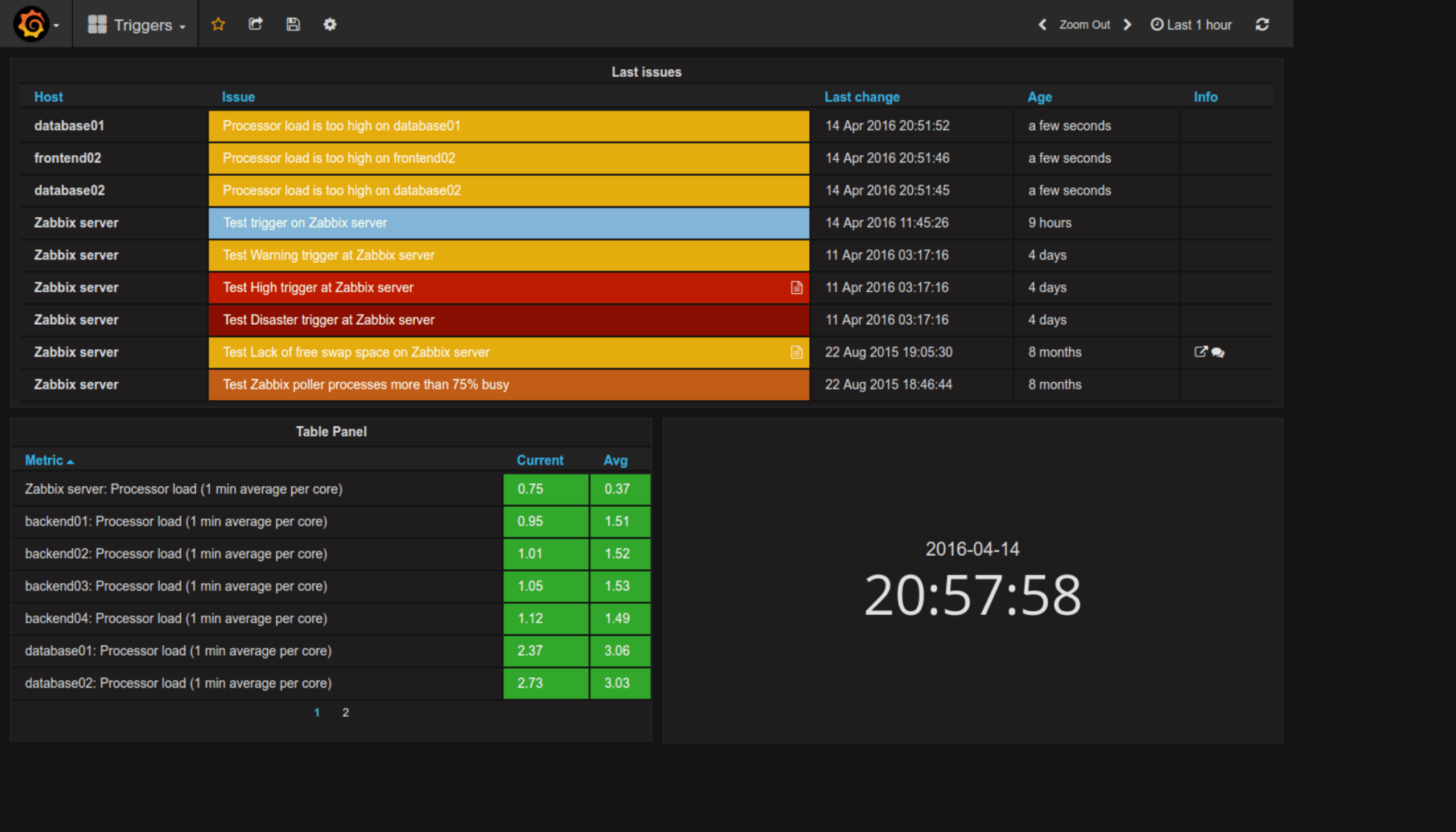
Task: Open external link icon in Info column
Action: [x=1200, y=351]
